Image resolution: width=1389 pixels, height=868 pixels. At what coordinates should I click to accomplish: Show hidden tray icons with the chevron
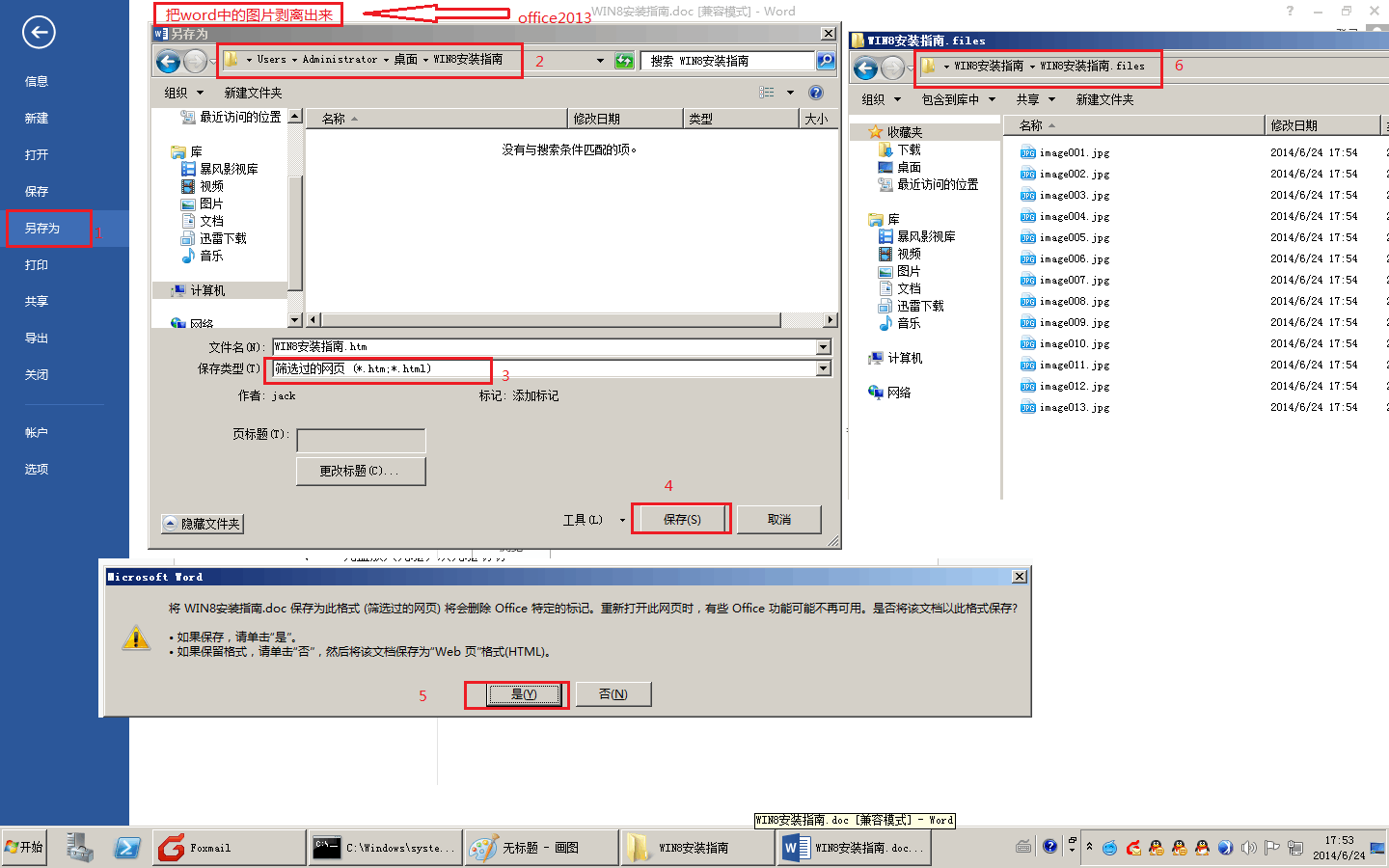pos(1089,847)
